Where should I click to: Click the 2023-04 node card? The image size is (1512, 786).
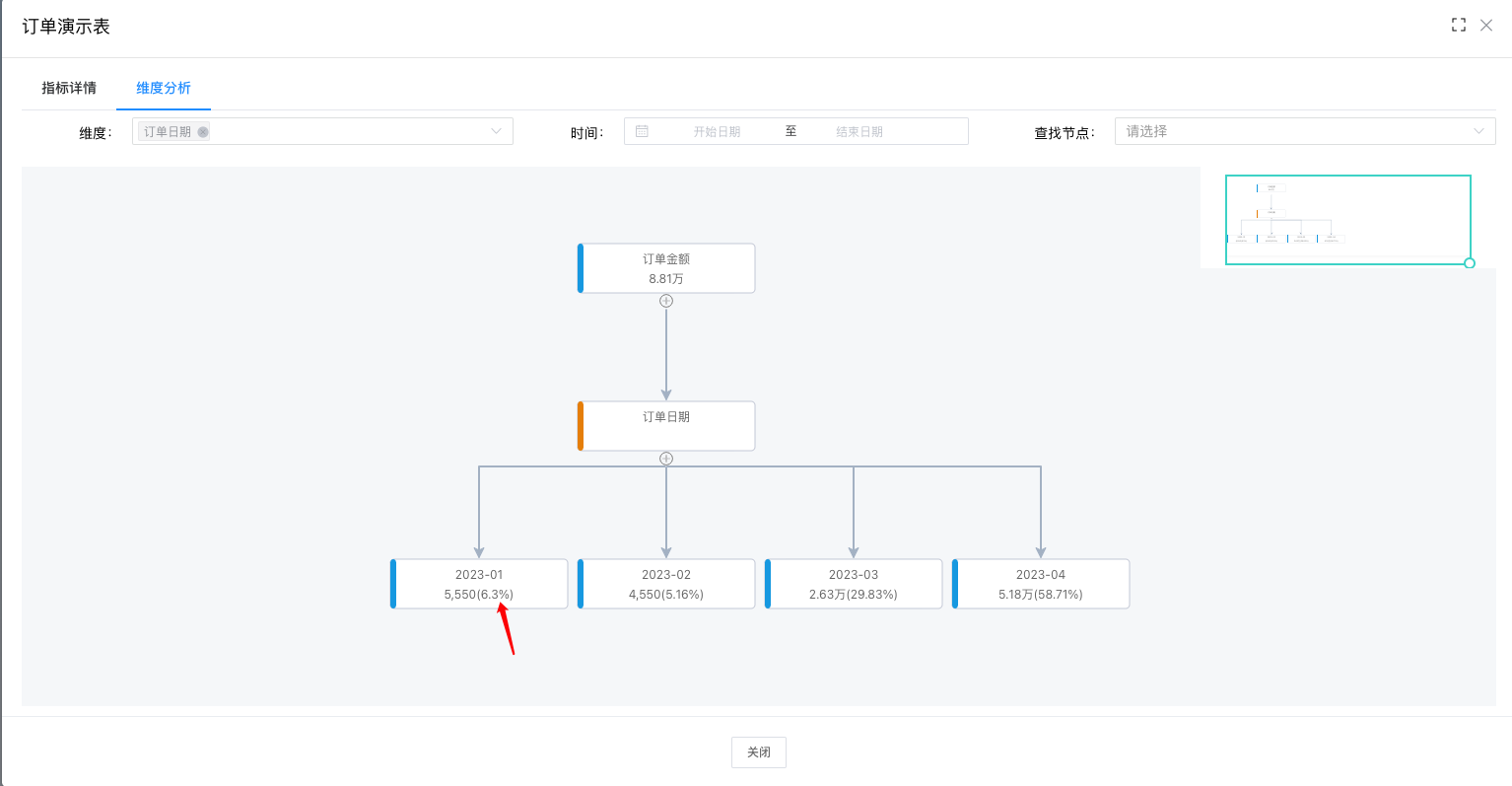tap(1041, 584)
